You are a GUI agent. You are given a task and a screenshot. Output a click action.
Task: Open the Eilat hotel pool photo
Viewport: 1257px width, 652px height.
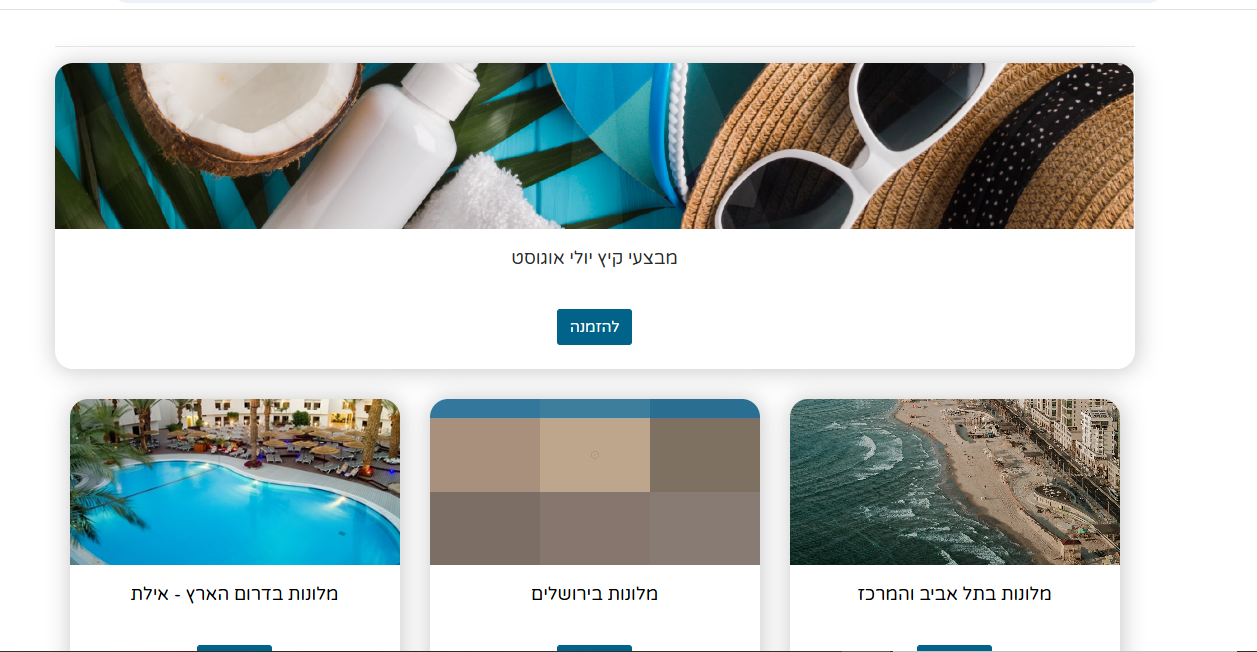point(235,482)
